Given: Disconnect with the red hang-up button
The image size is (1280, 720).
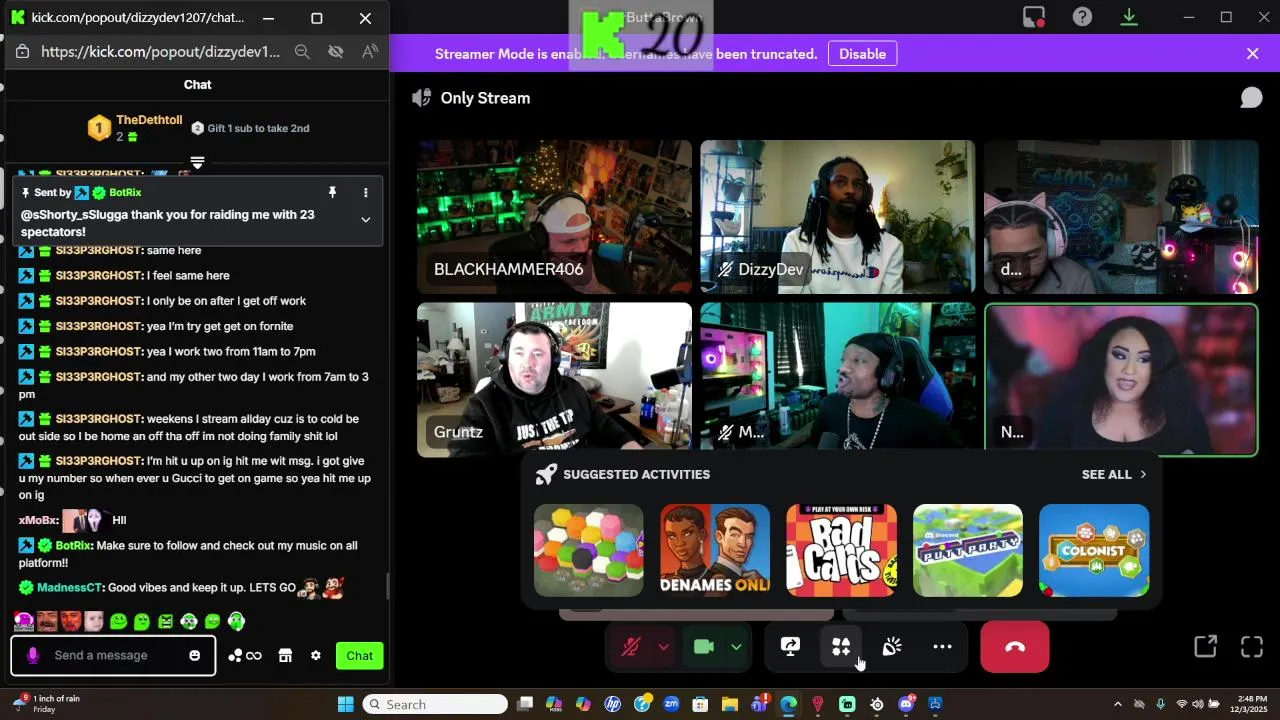Looking at the screenshot, I should 1015,647.
